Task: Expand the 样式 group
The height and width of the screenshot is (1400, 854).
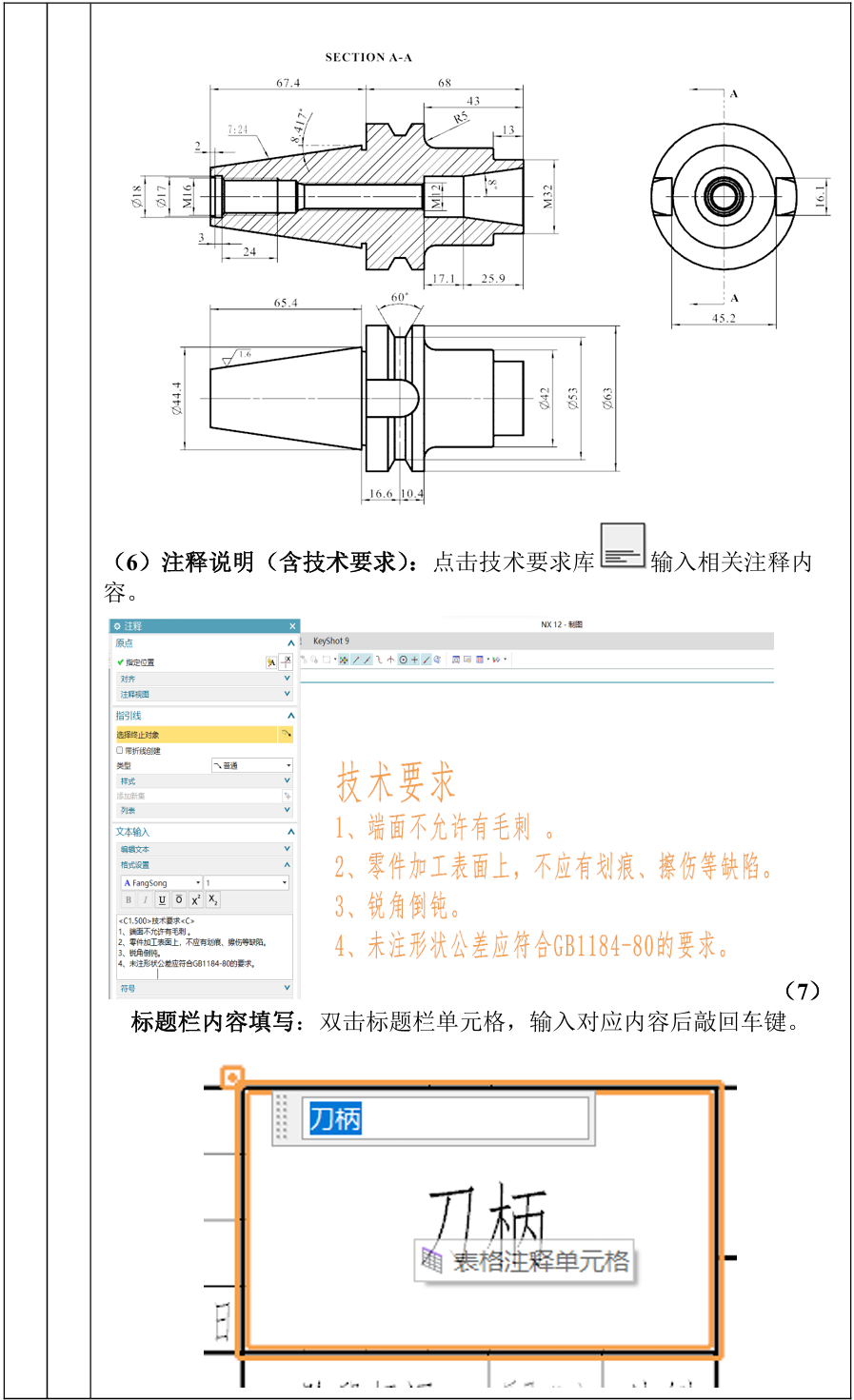Action: pyautogui.click(x=203, y=781)
